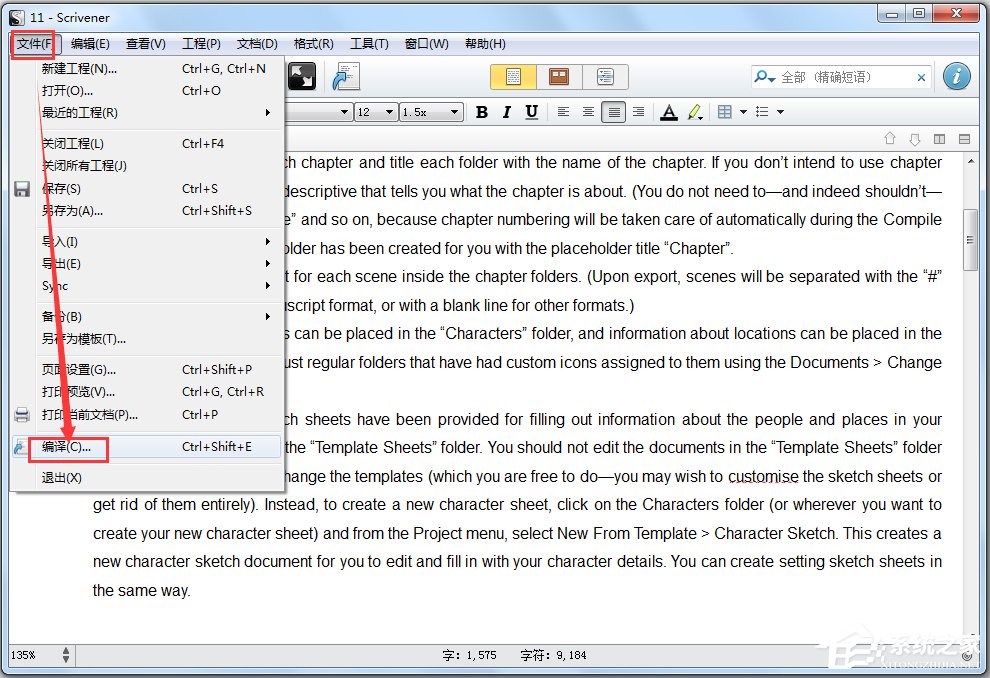Toggle bold formatting
Image resolution: width=990 pixels, height=678 pixels.
pos(482,112)
